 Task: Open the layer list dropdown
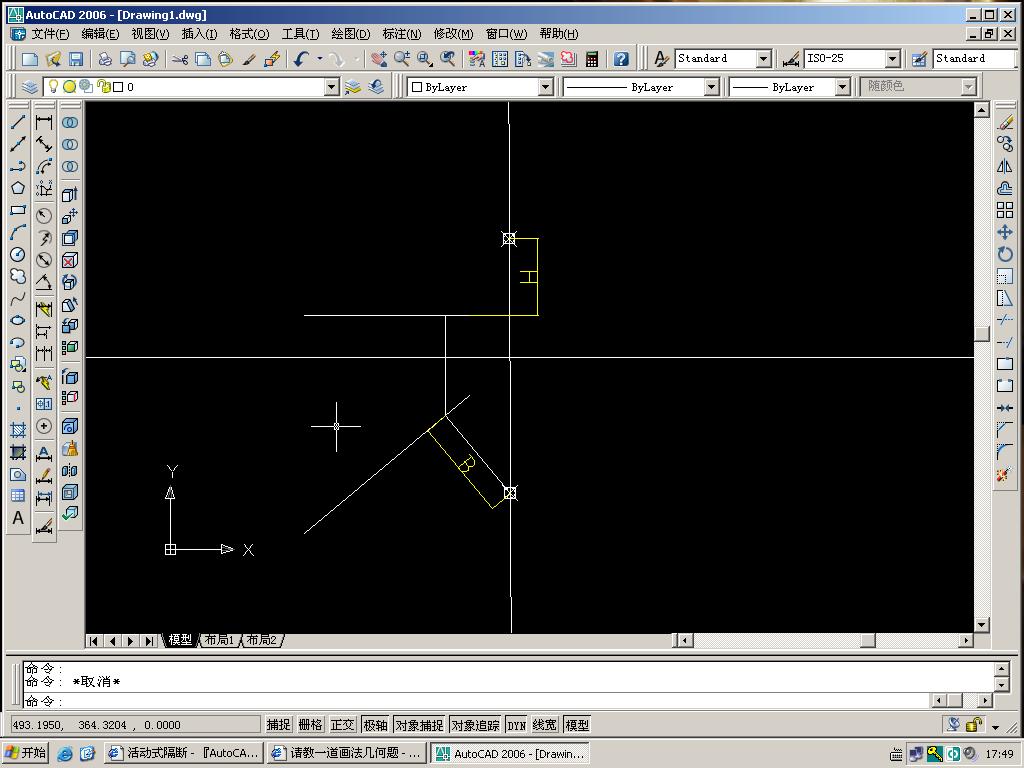point(332,87)
